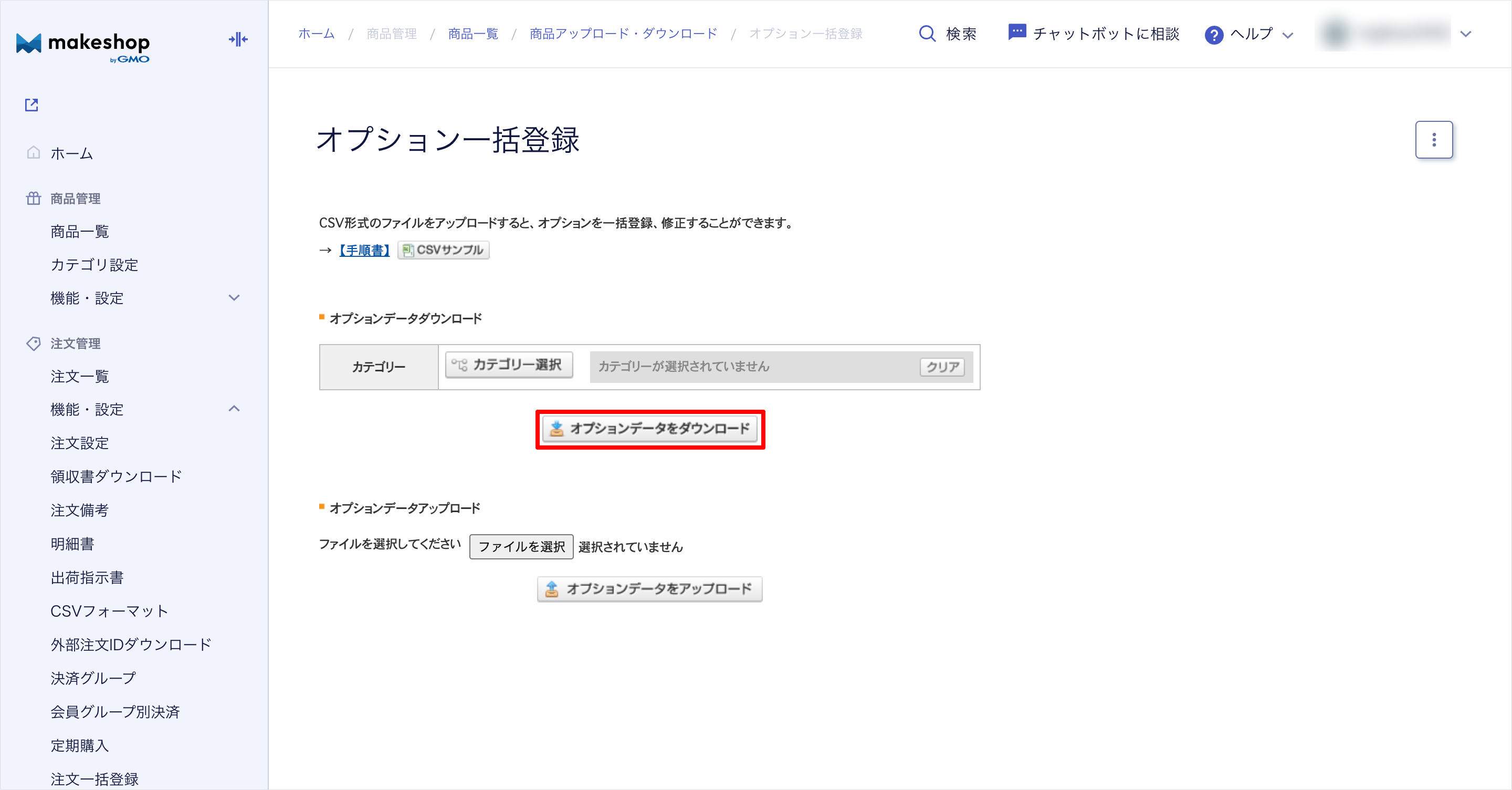Open the chatbot consultation icon
This screenshot has height=790, width=1512.
1016,33
